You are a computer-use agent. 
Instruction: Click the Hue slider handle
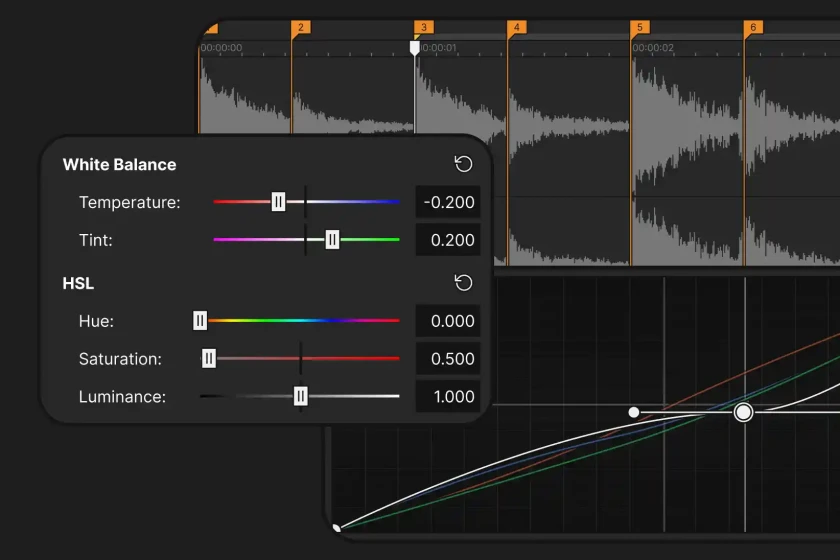click(200, 320)
